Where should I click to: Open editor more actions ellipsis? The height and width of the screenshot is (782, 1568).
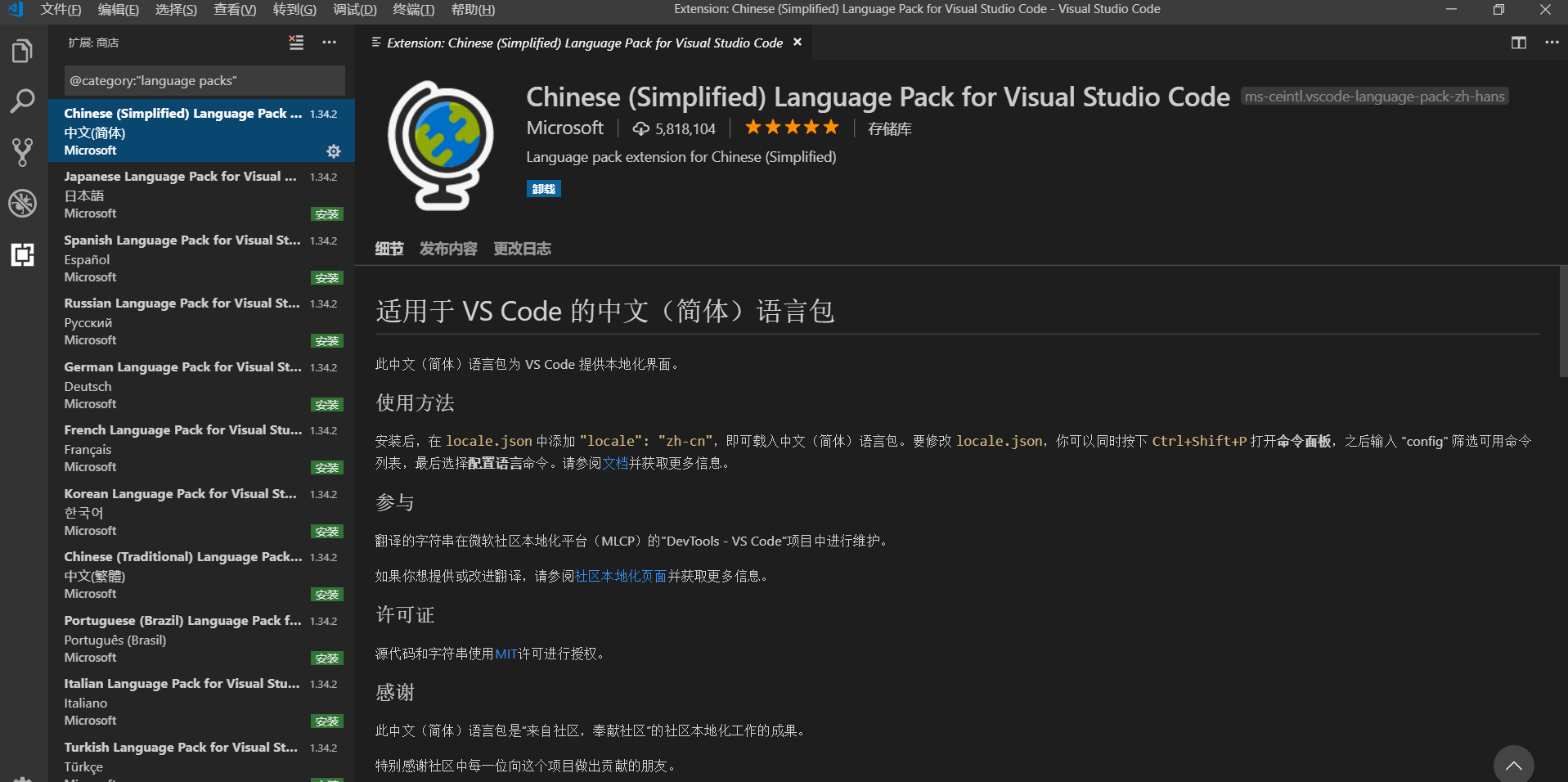point(1552,43)
